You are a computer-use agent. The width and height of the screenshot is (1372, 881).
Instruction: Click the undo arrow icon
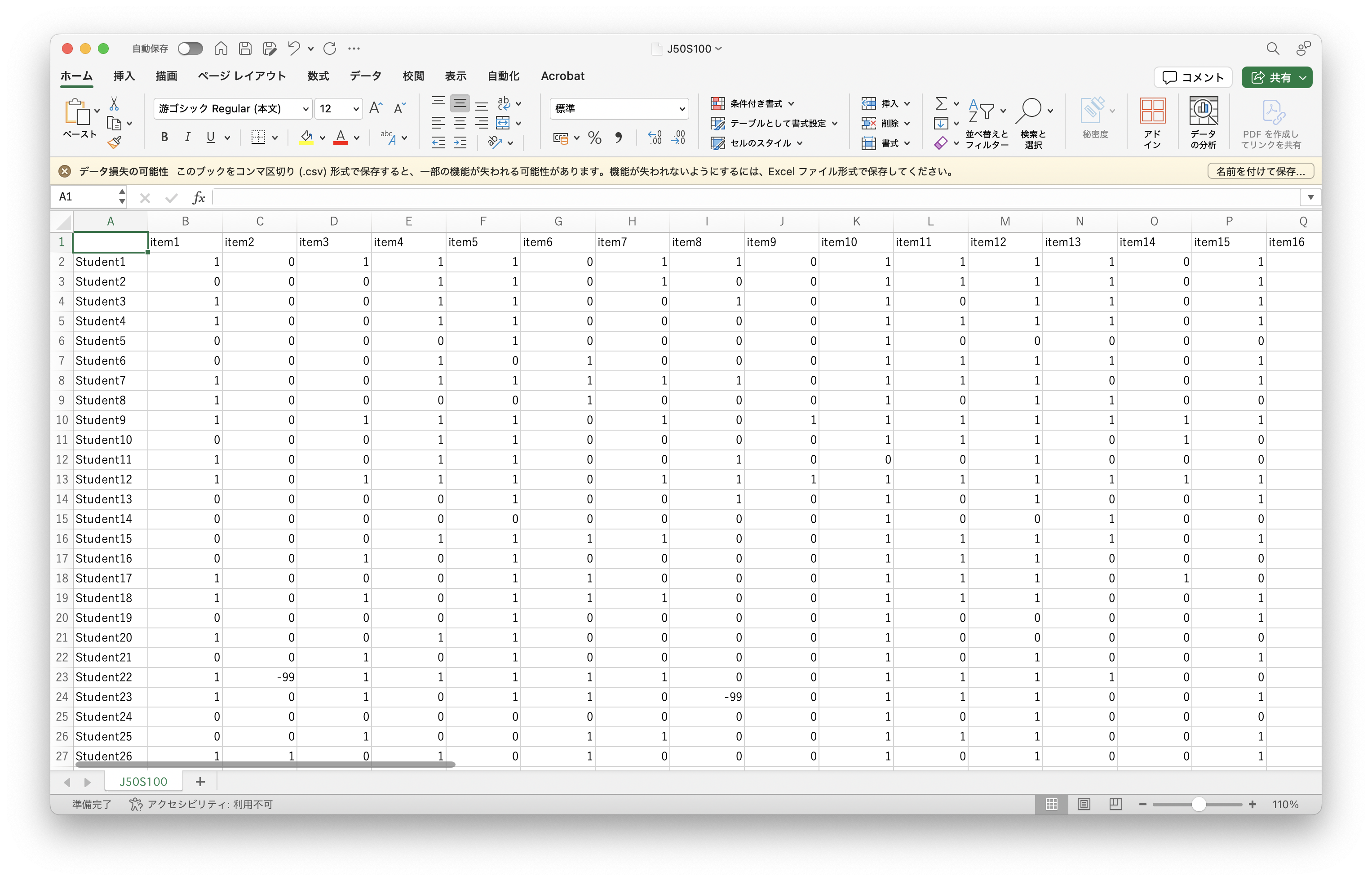click(294, 49)
